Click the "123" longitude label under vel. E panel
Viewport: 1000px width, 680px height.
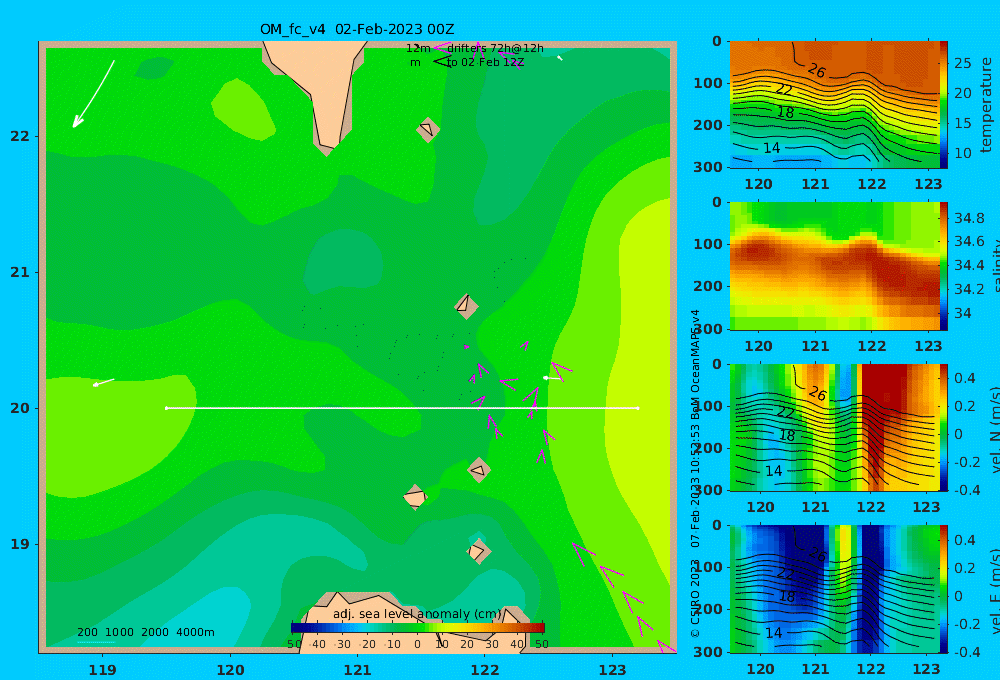click(926, 669)
